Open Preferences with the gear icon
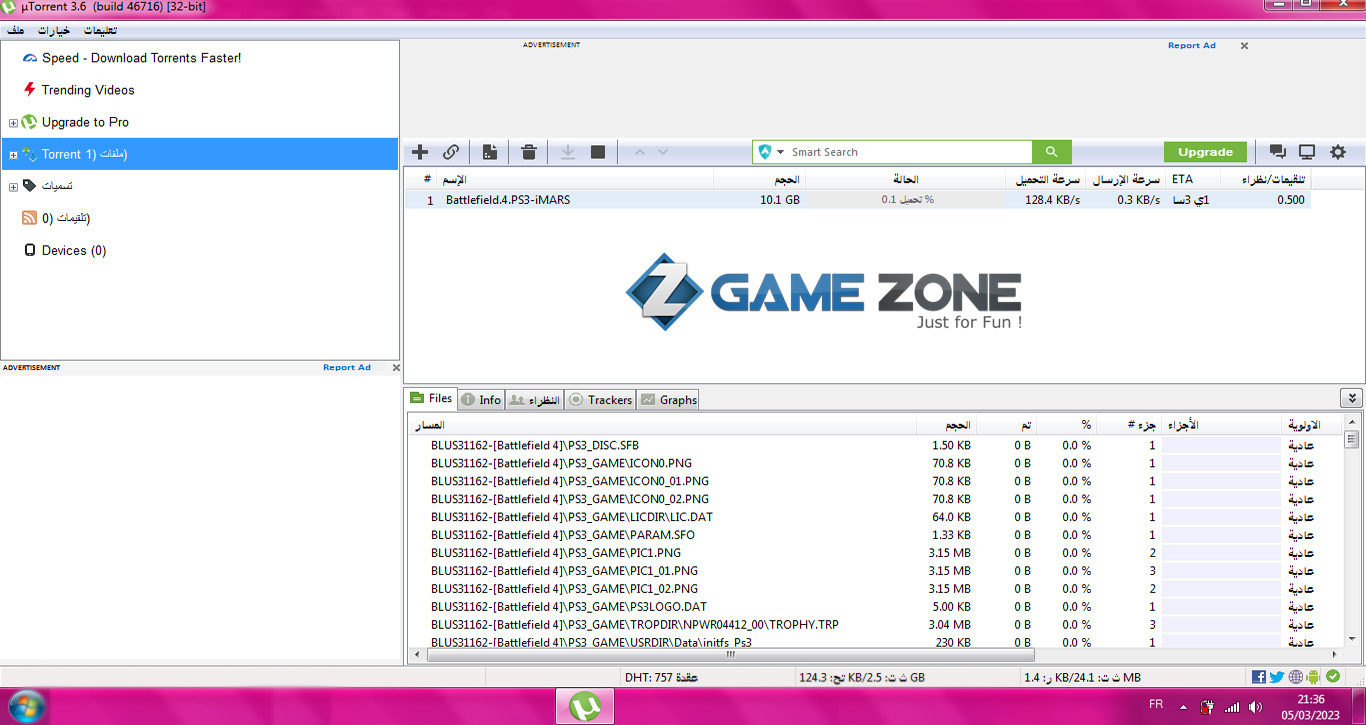This screenshot has width=1366, height=725. pyautogui.click(x=1338, y=152)
